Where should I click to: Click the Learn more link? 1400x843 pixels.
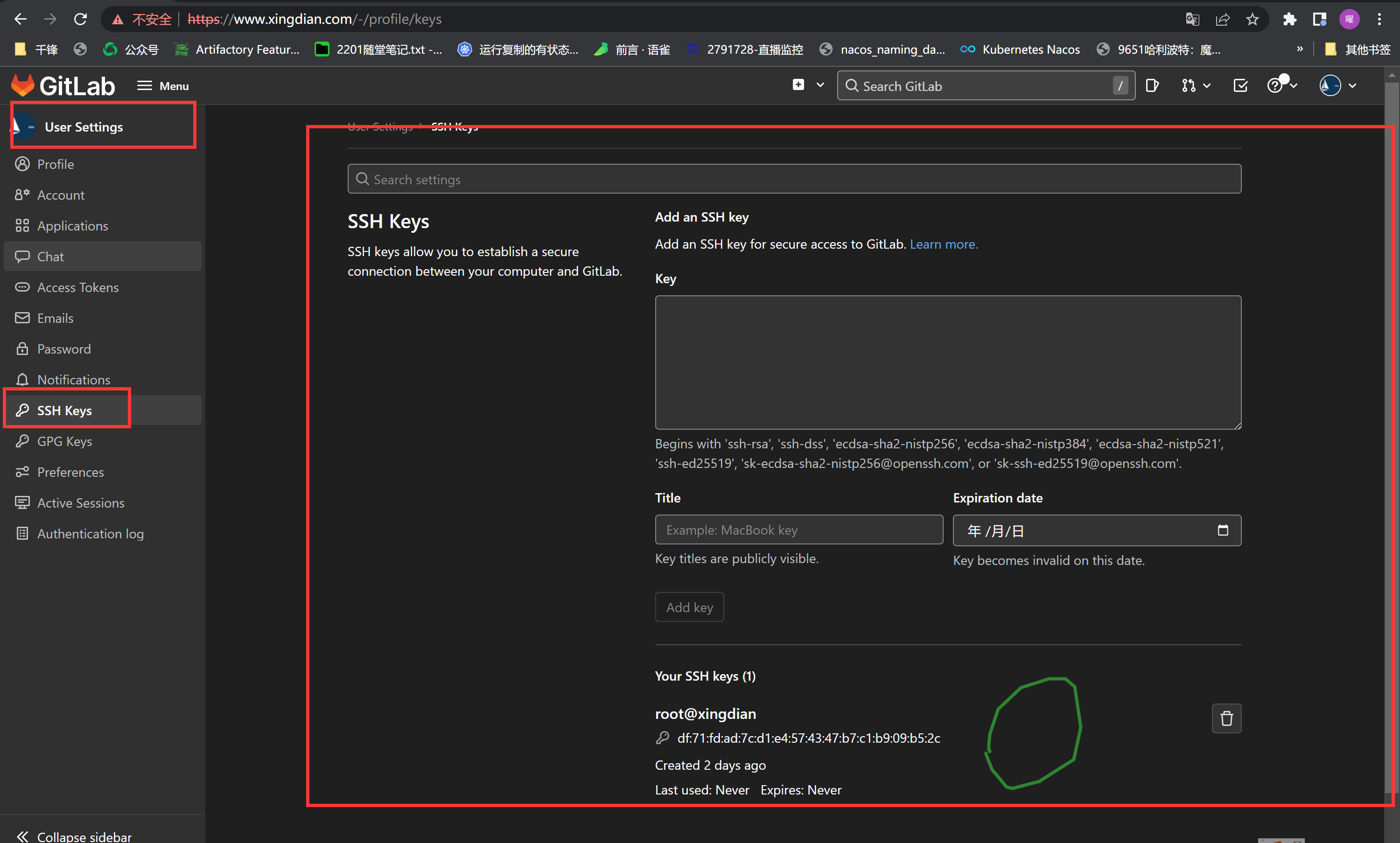point(943,244)
